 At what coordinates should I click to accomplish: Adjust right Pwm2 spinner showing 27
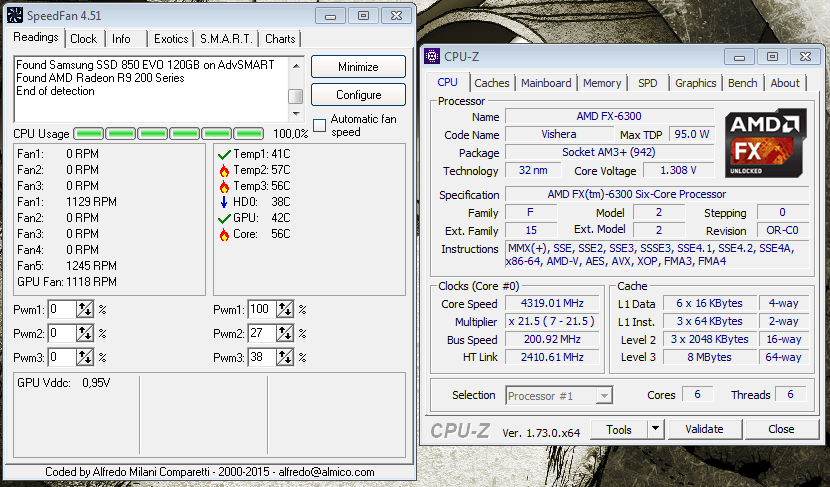(285, 333)
